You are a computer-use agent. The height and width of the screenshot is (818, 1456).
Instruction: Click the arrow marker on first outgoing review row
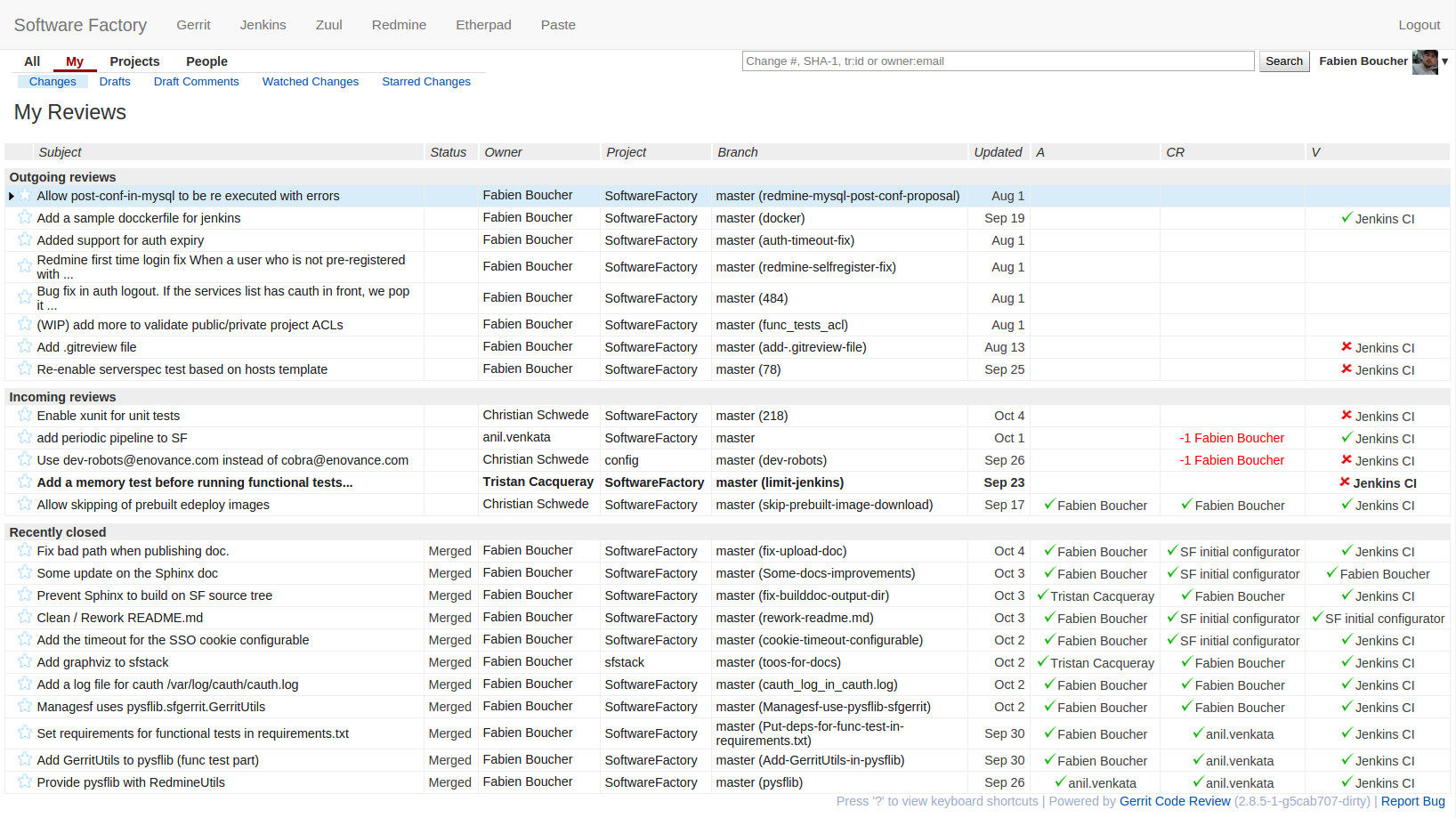coord(12,196)
